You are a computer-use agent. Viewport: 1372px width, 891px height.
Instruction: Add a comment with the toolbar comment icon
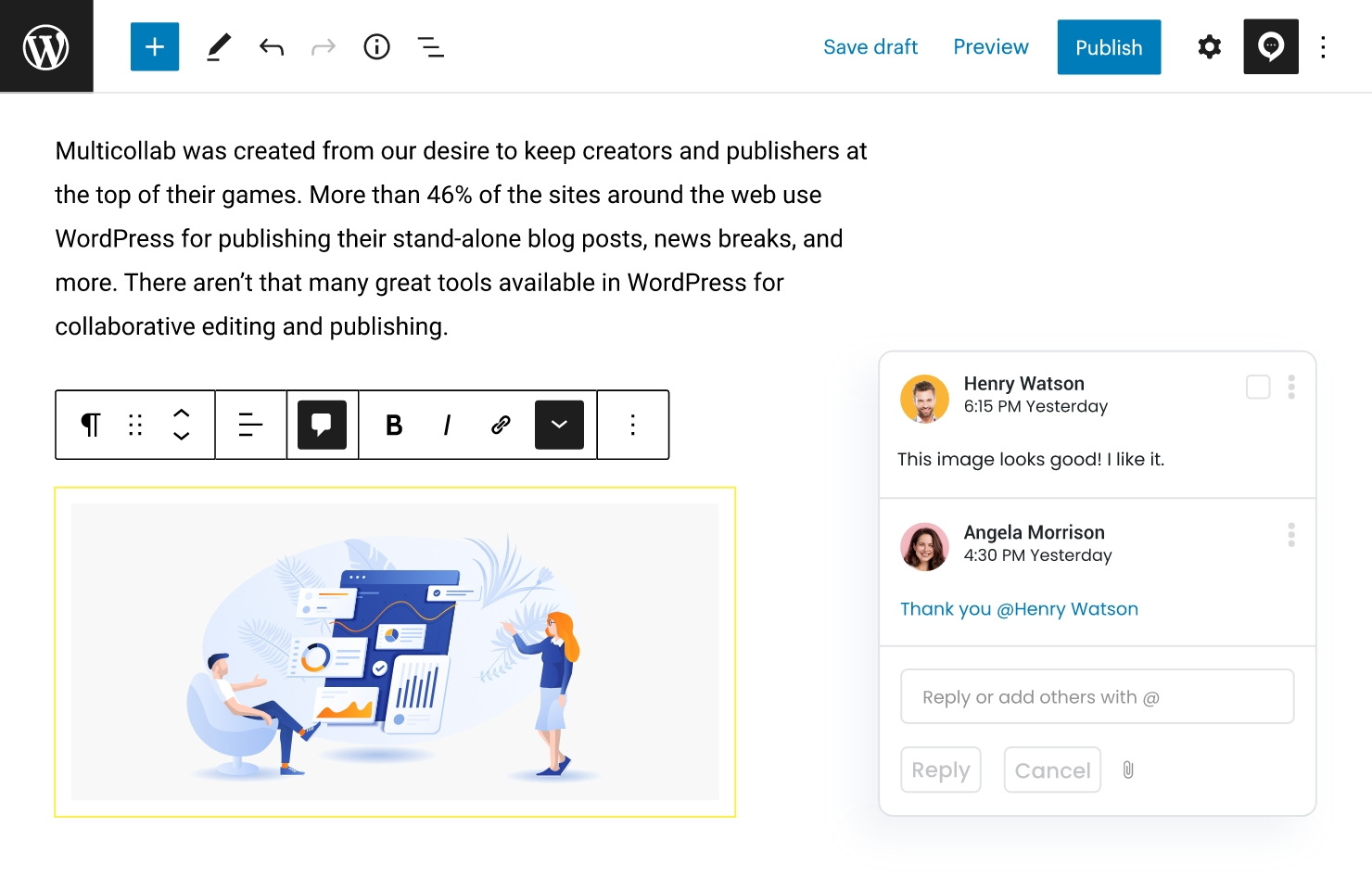322,425
